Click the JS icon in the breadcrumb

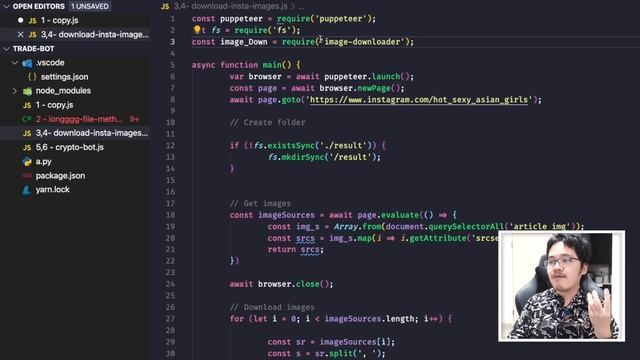[x=165, y=6]
